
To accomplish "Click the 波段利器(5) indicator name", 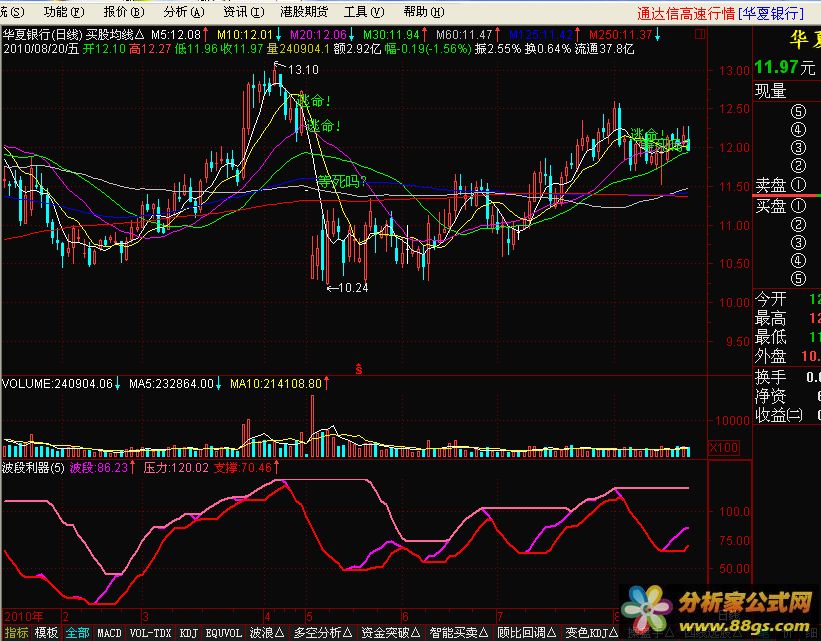I will tap(33, 468).
